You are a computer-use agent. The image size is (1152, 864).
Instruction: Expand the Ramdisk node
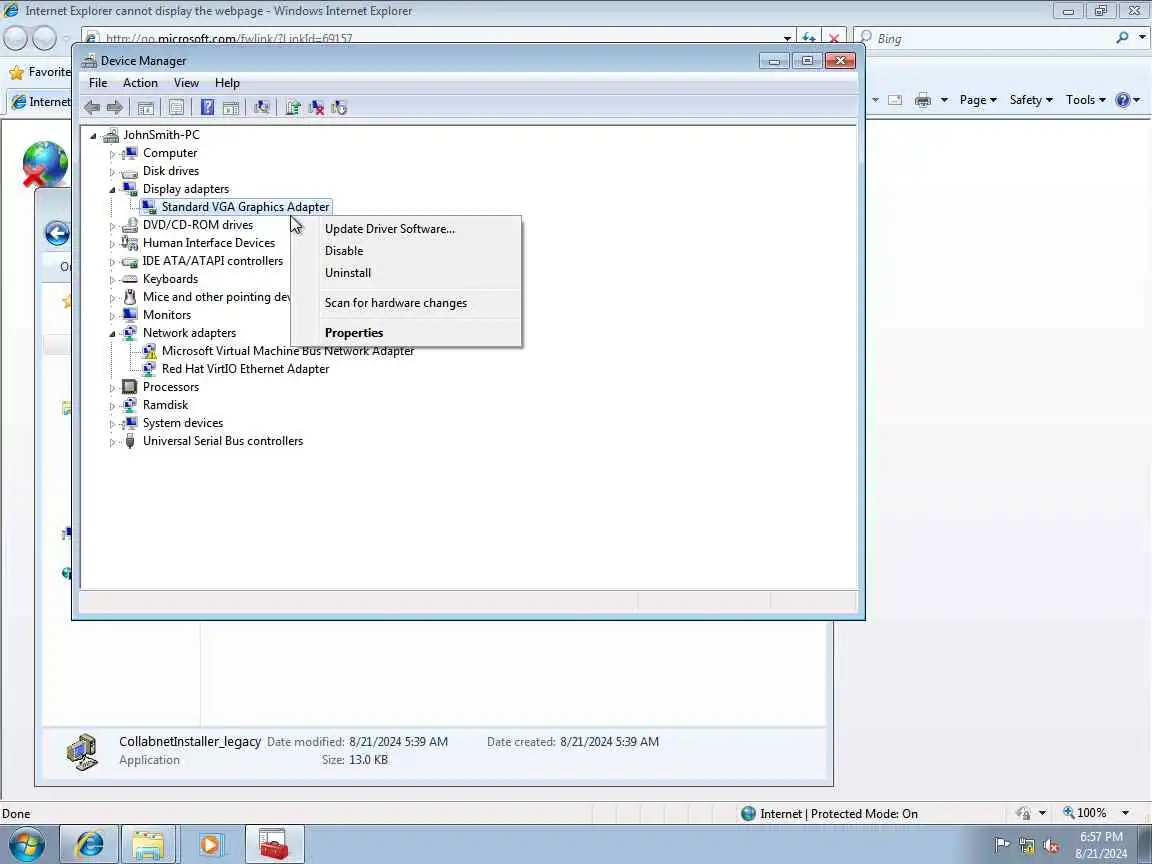pos(112,406)
